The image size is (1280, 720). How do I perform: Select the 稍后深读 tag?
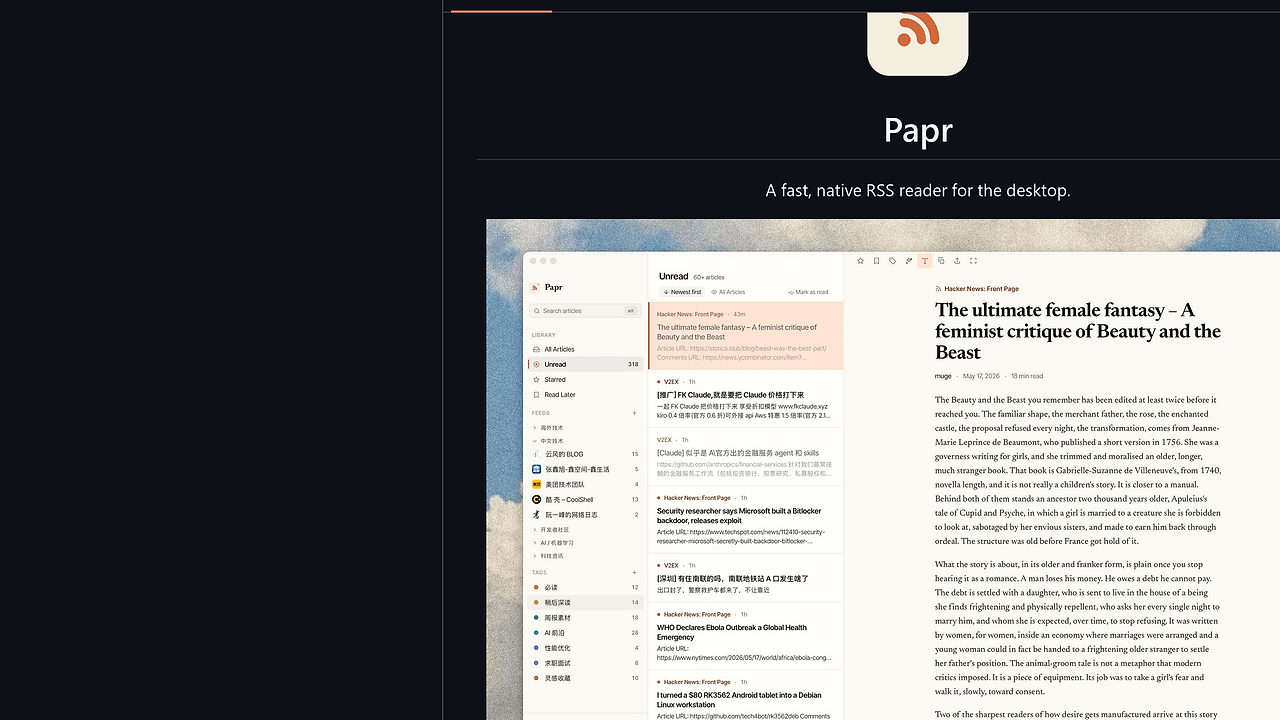[x=585, y=603]
